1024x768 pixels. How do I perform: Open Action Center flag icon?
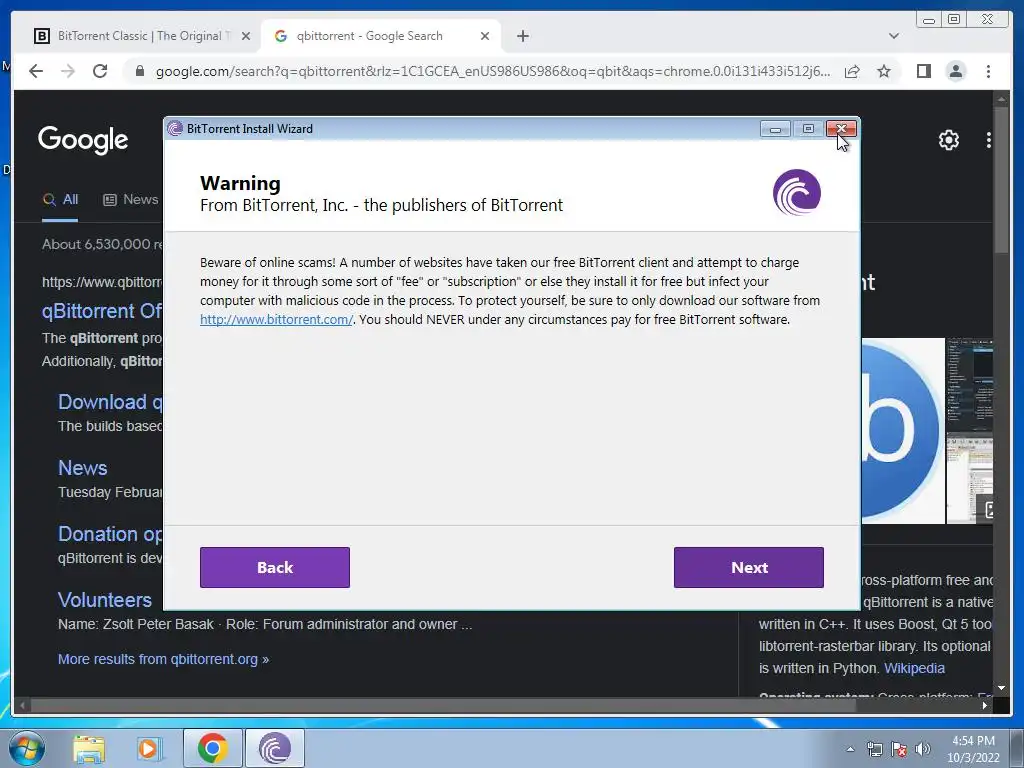899,749
